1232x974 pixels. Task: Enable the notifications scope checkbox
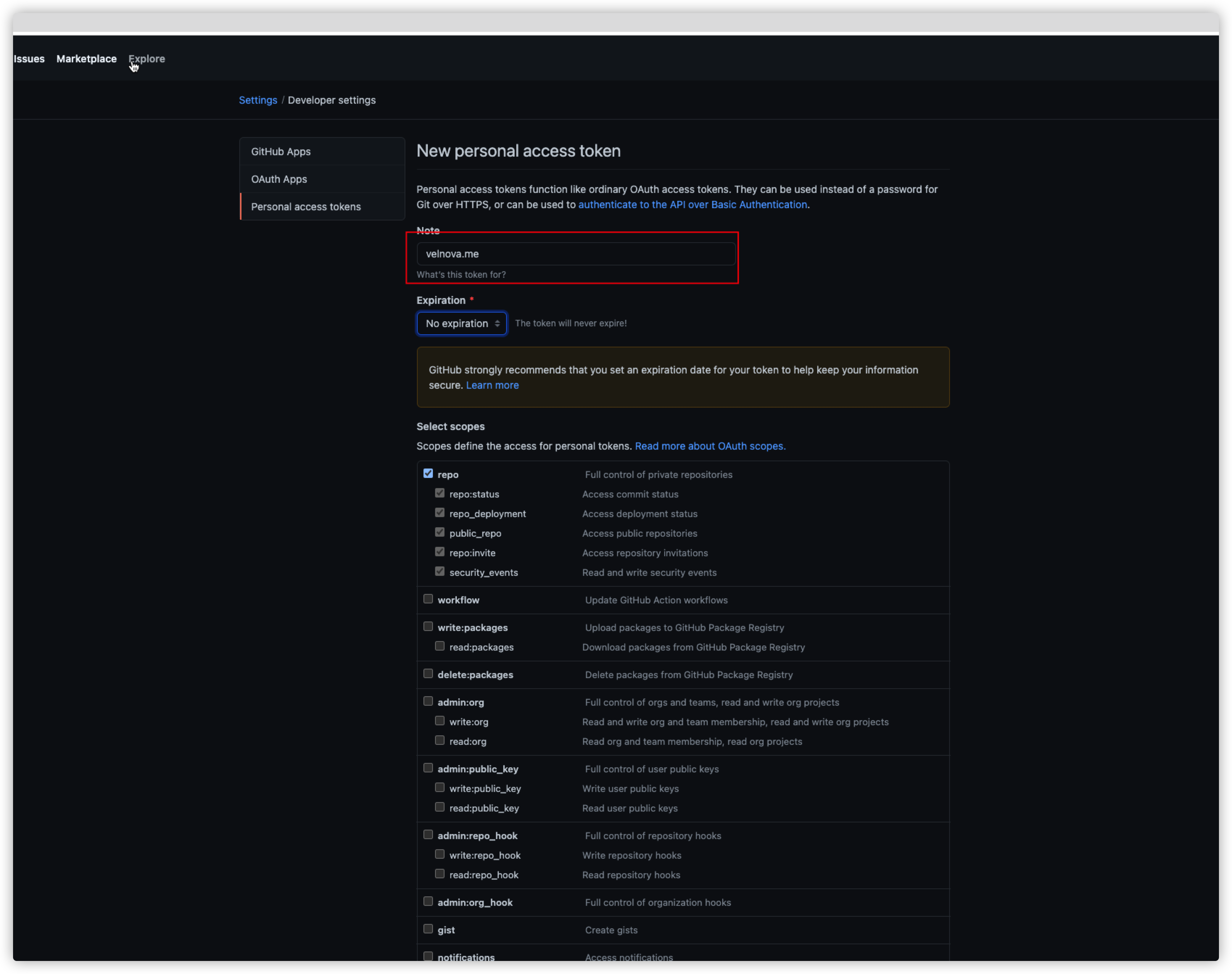pyautogui.click(x=428, y=956)
